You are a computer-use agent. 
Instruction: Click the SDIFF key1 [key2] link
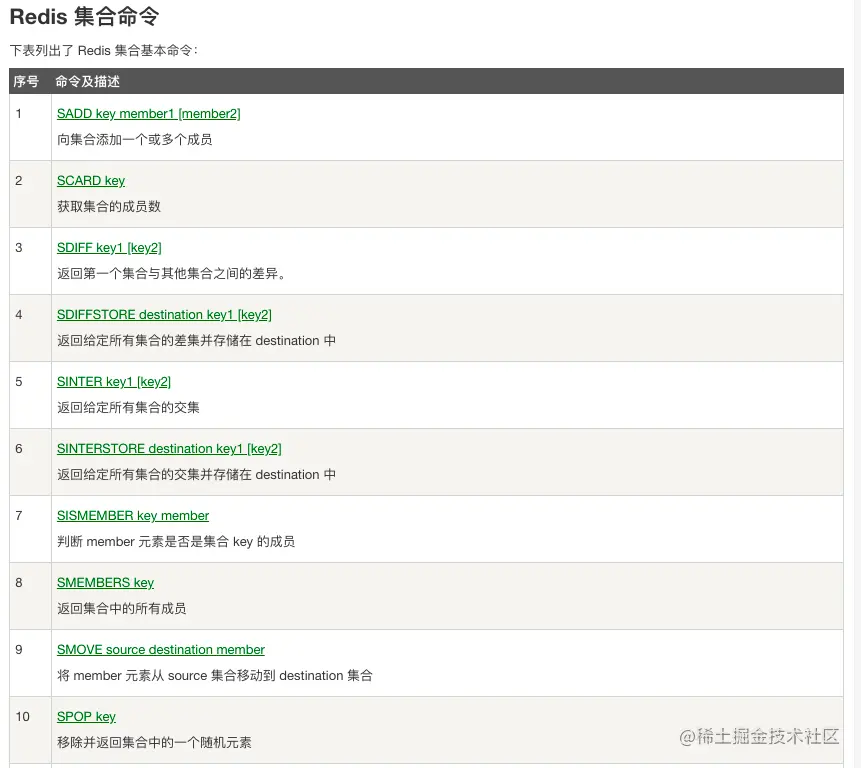click(109, 248)
